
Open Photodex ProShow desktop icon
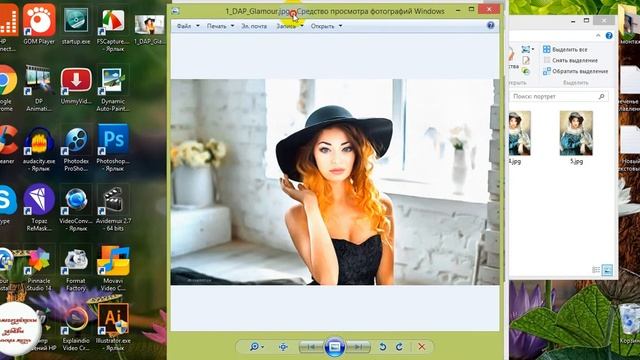[76, 149]
